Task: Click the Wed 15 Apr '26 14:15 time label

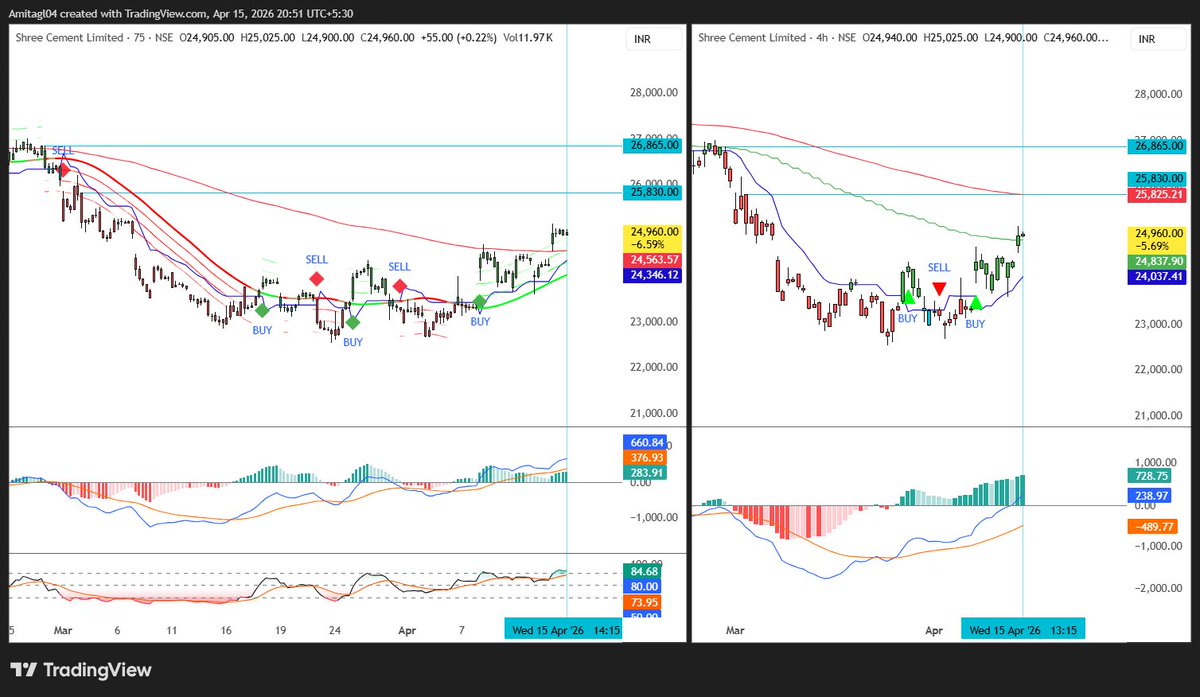Action: 566,631
